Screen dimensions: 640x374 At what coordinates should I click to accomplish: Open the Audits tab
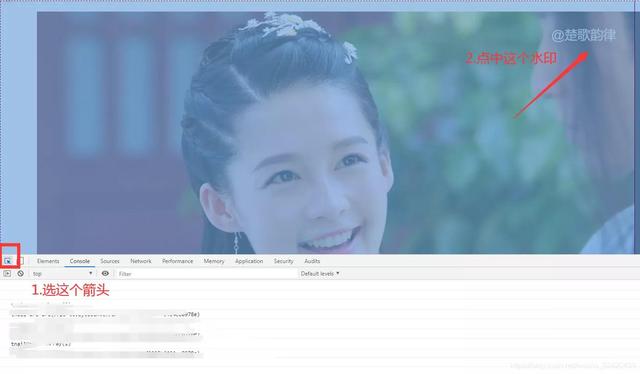312,261
